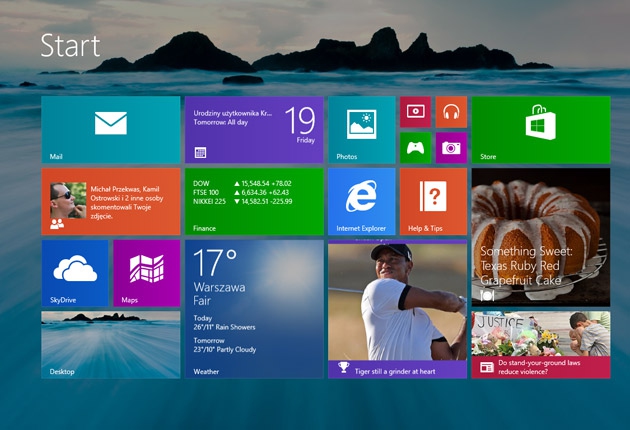
Task: Open the Music headphones tile
Action: tap(452, 112)
